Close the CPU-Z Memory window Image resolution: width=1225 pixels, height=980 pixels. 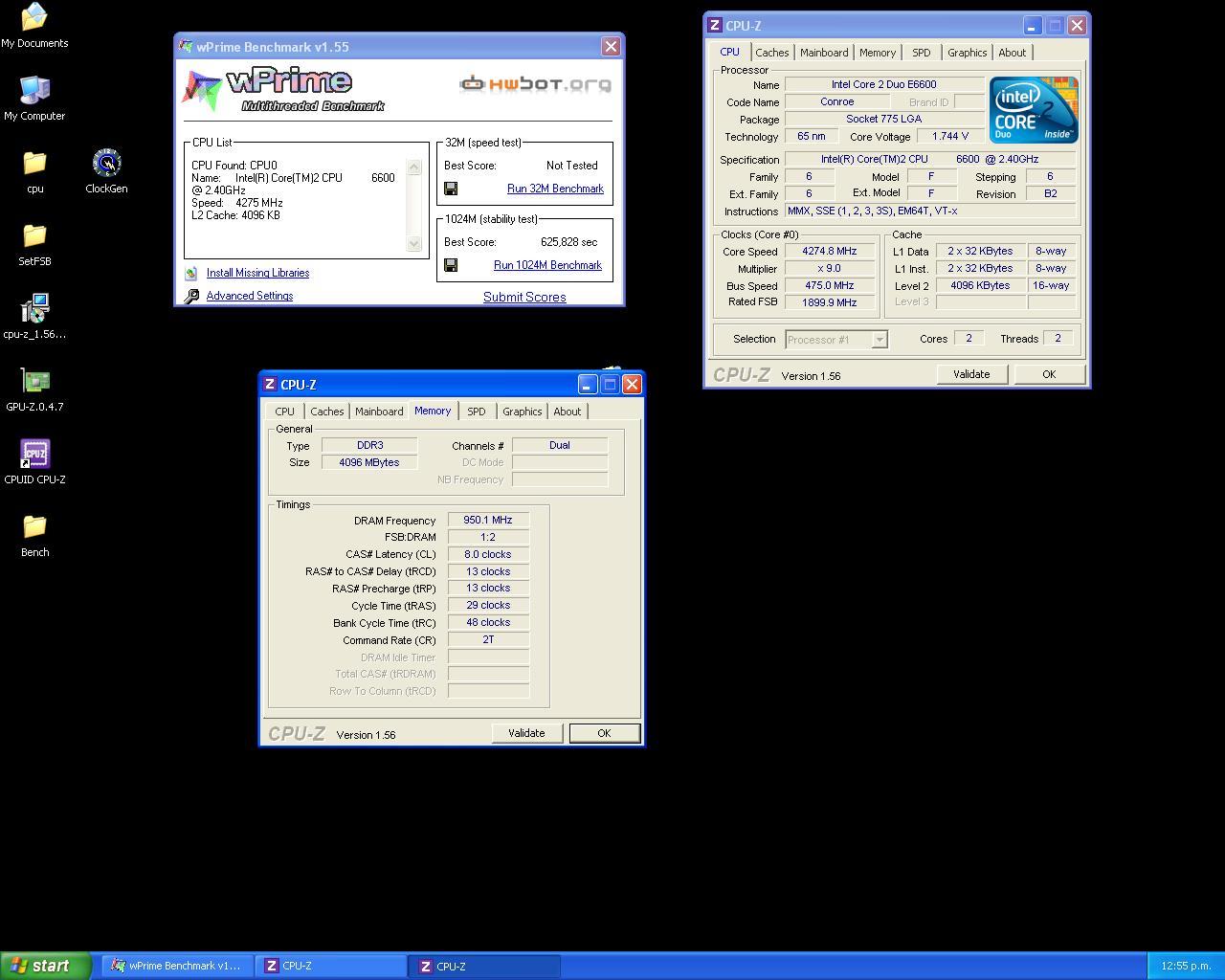(x=632, y=384)
